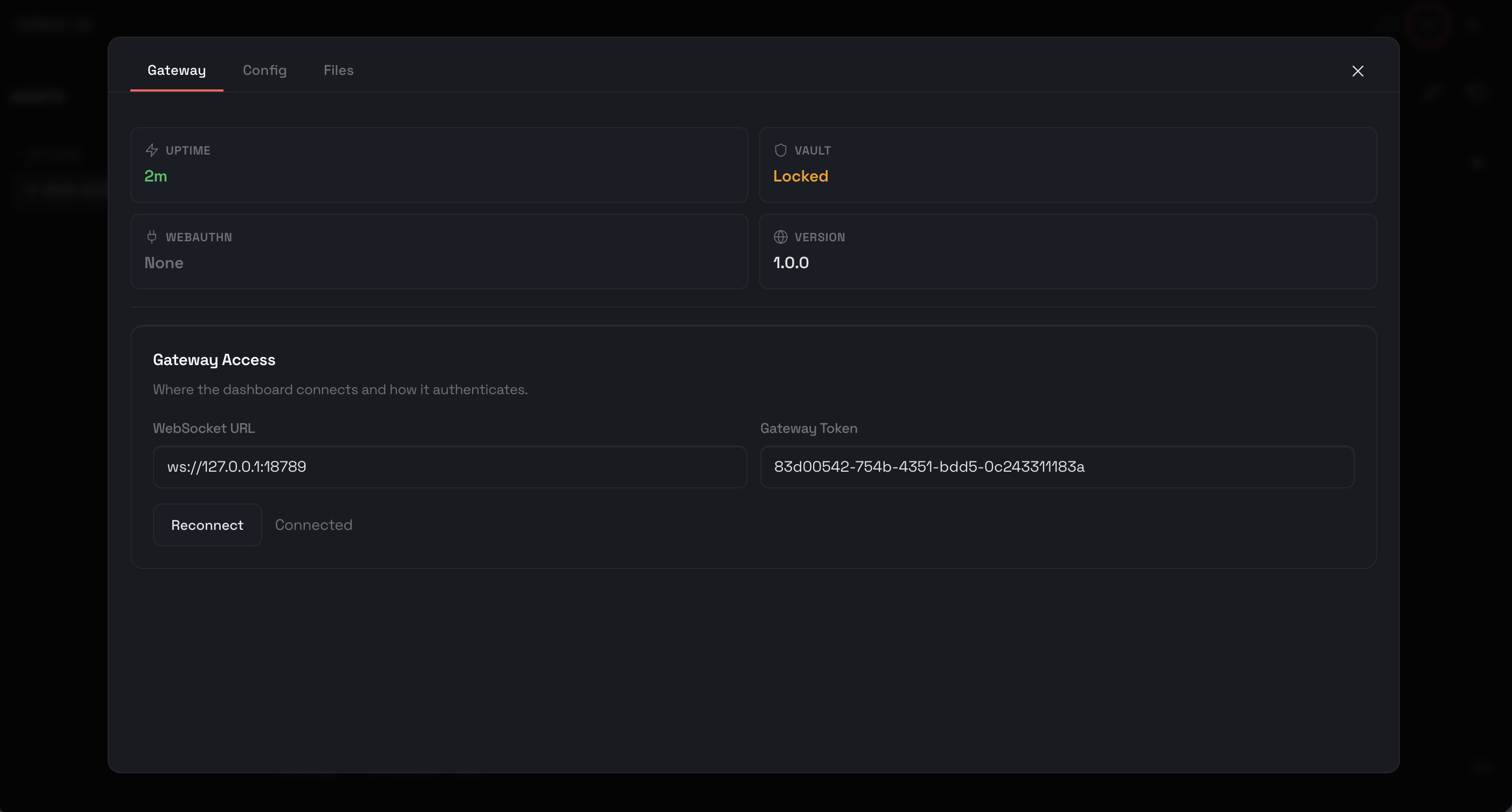Click the Connected status text
1512x812 pixels.
tap(313, 525)
